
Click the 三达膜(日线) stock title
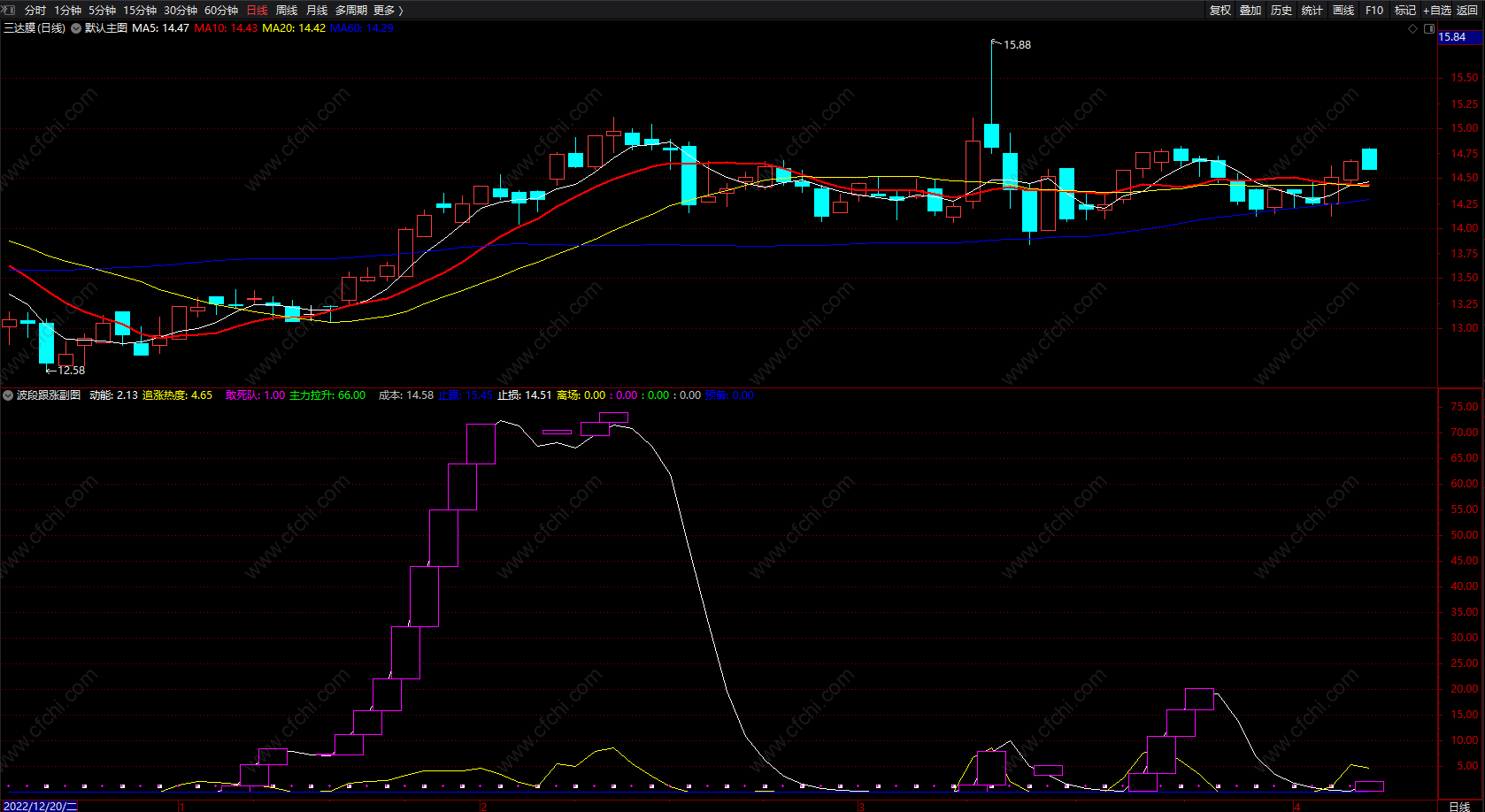[35, 28]
